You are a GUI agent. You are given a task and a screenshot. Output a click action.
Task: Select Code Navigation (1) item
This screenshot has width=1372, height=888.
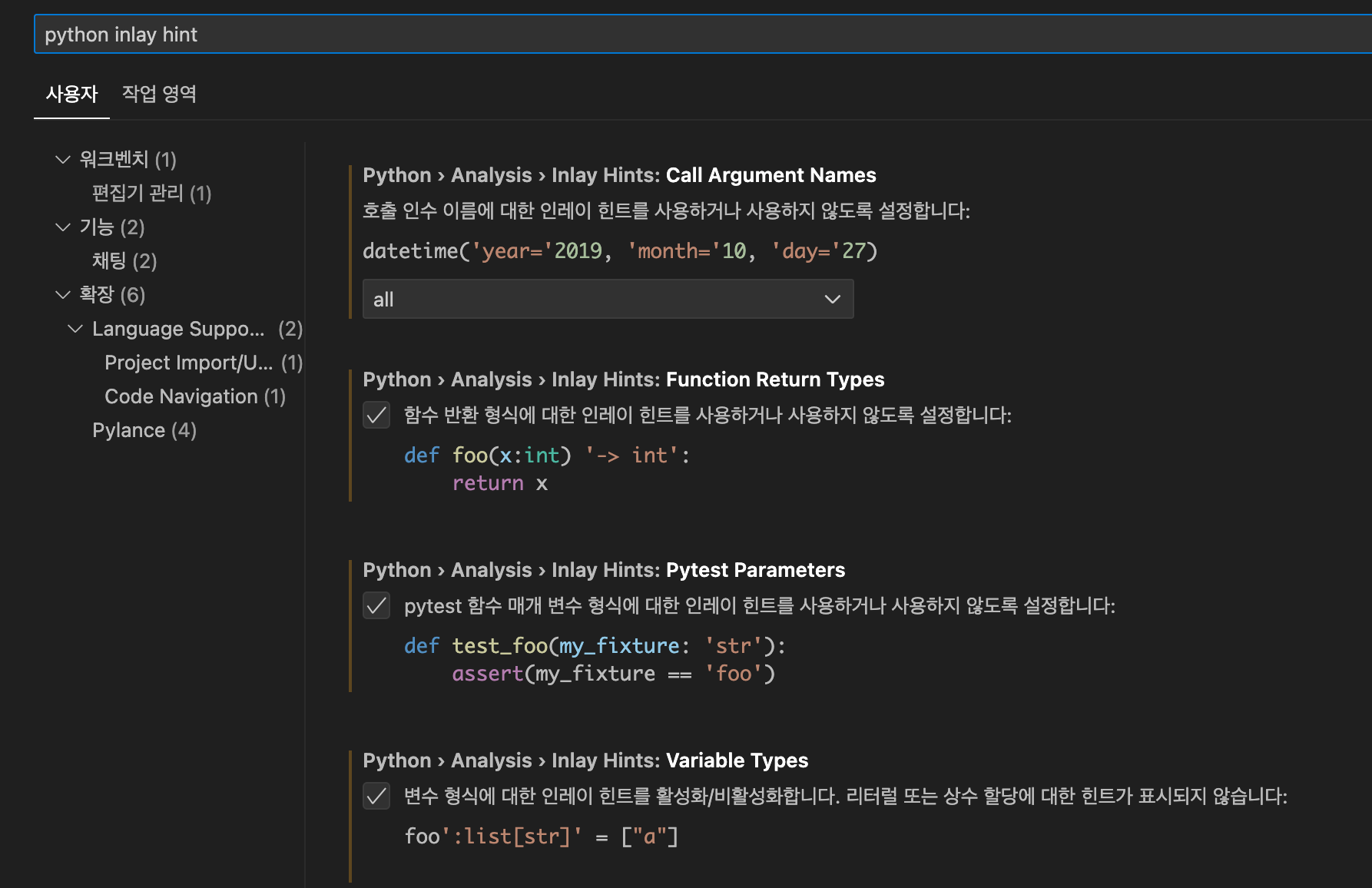(195, 396)
